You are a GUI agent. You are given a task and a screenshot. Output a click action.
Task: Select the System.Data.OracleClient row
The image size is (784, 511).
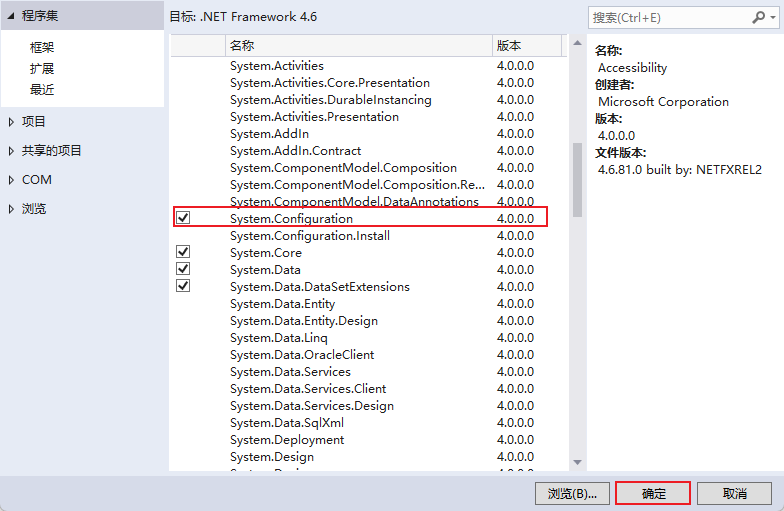coord(368,354)
